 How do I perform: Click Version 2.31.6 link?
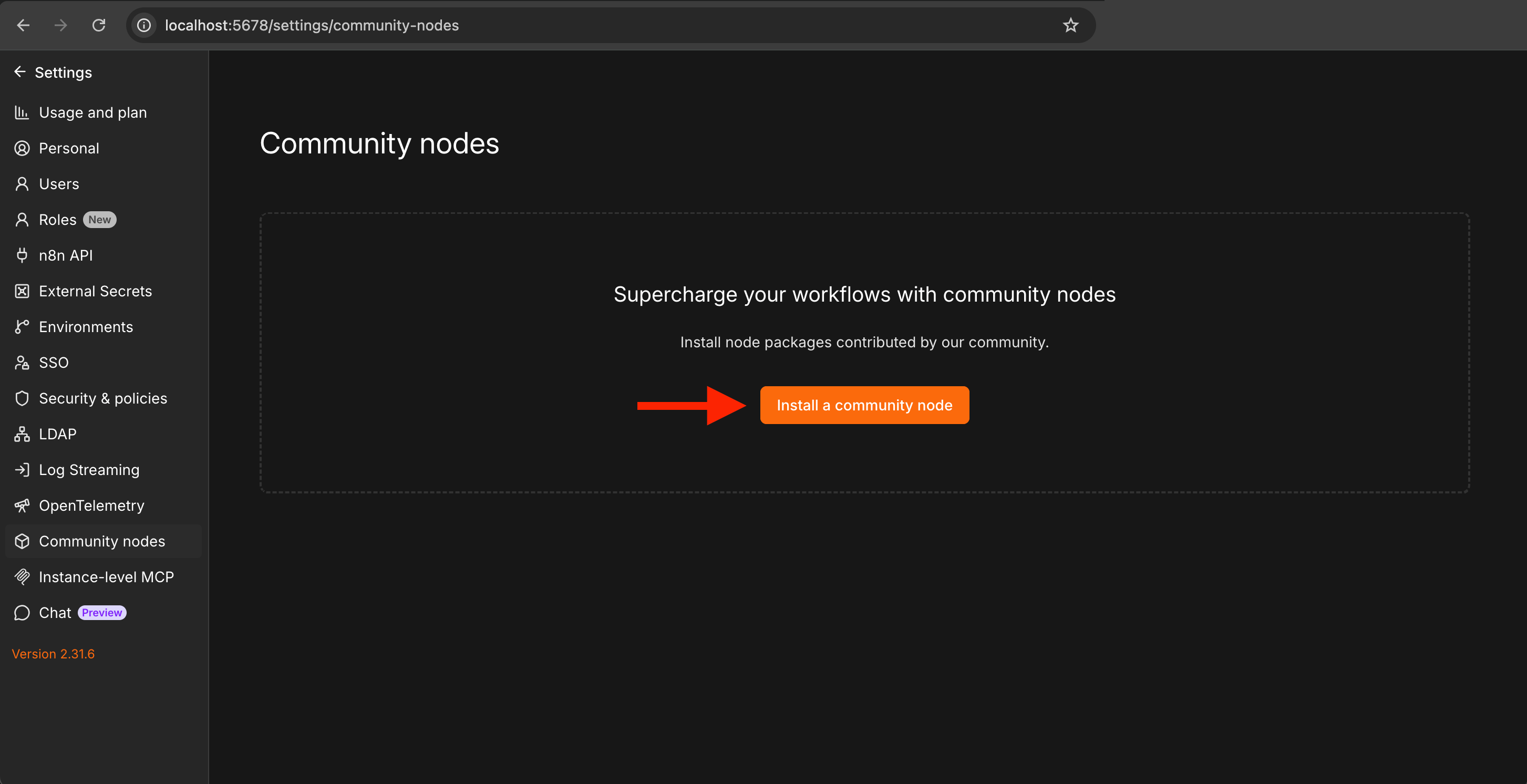tap(54, 654)
